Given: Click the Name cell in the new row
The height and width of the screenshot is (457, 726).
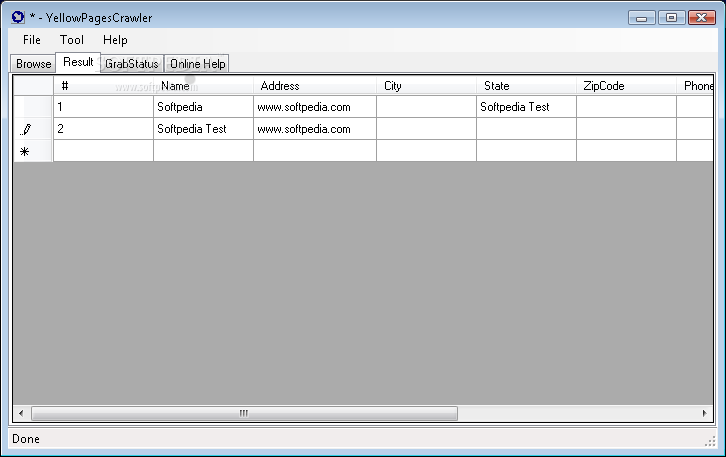Looking at the screenshot, I should click(x=203, y=151).
